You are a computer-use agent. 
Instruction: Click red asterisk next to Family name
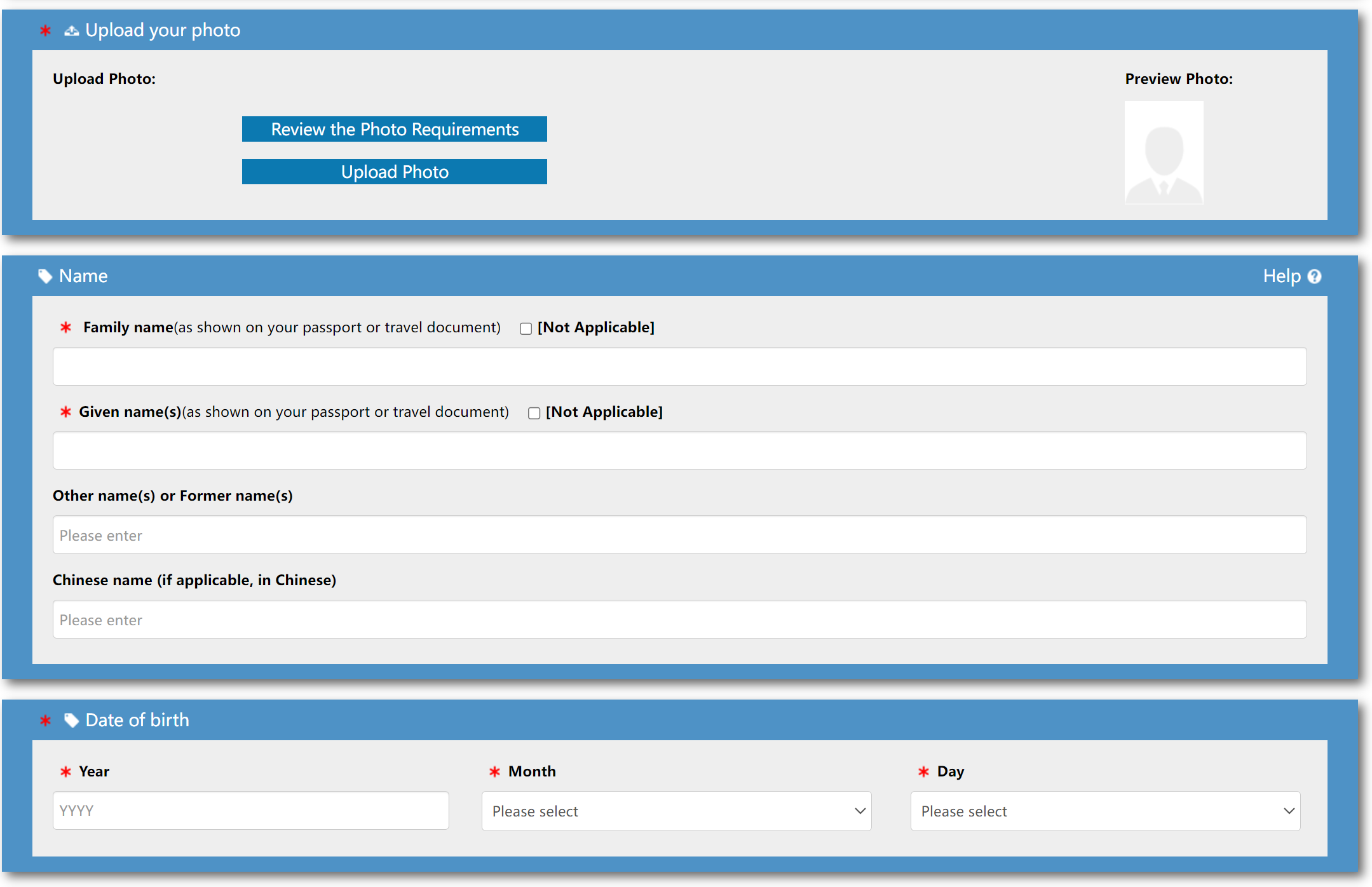pyautogui.click(x=65, y=327)
